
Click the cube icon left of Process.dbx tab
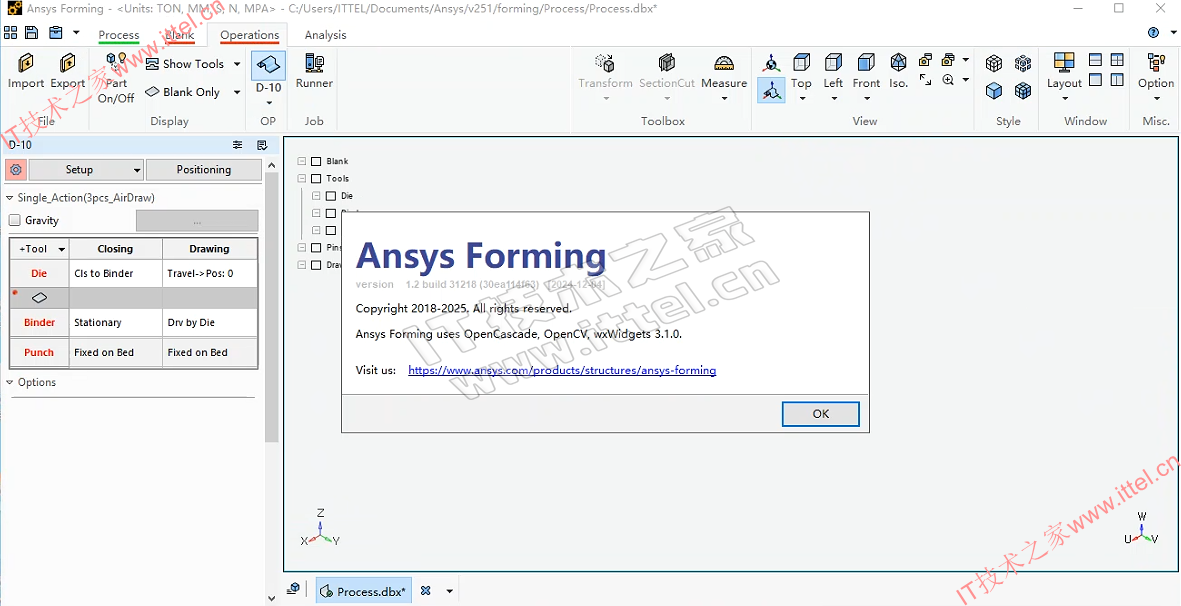[294, 589]
